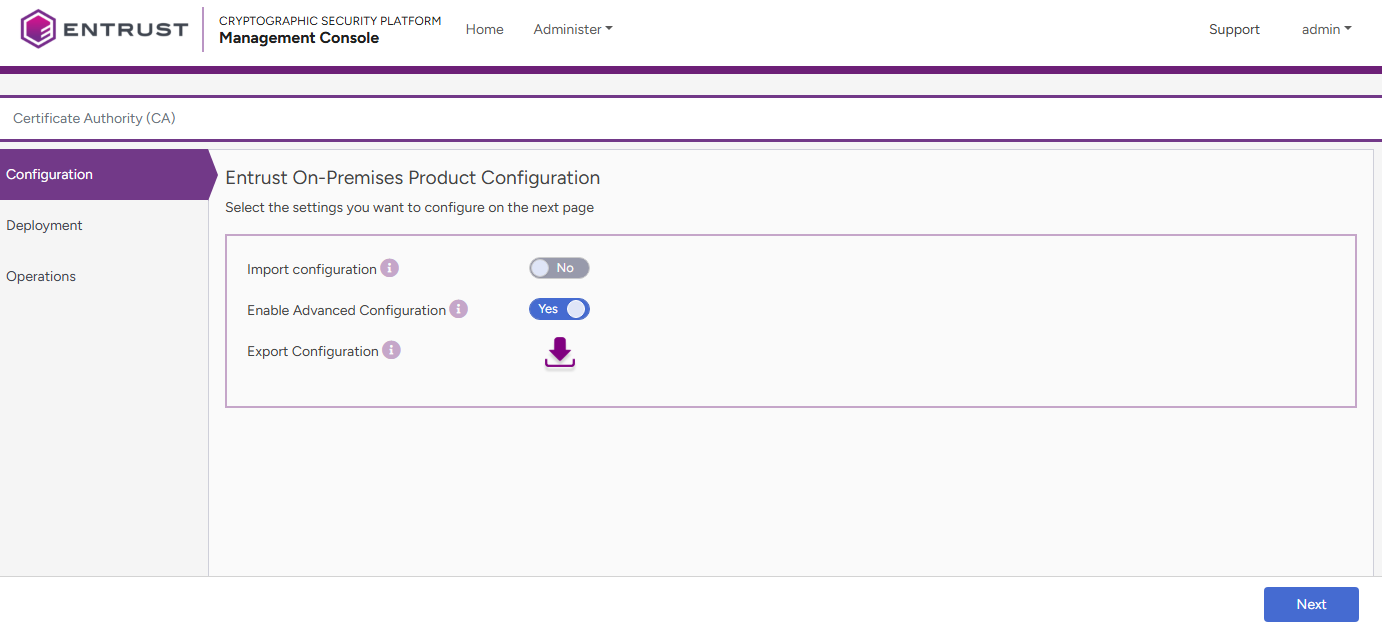Show info for Export Configuration
This screenshot has width=1382, height=626.
click(x=392, y=350)
